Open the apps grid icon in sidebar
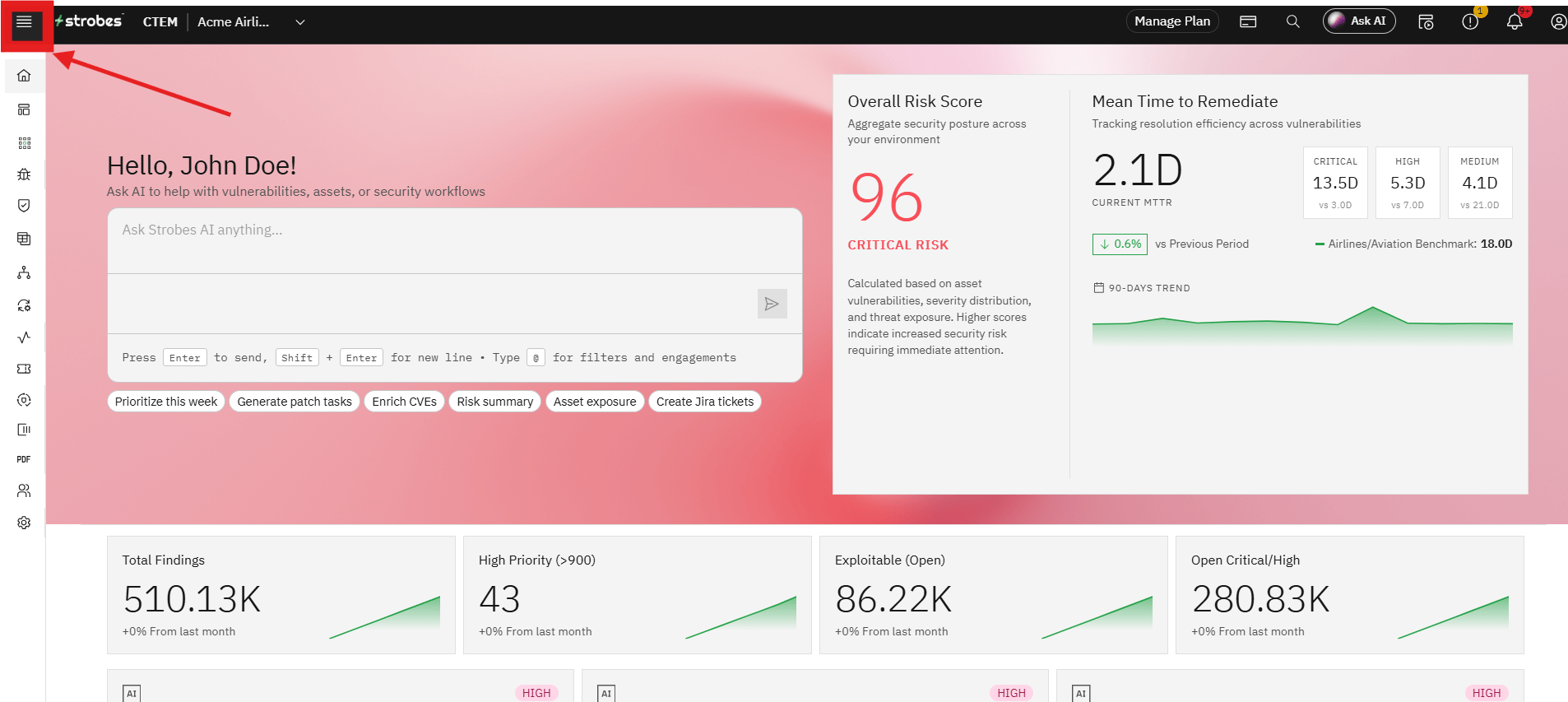This screenshot has height=702, width=1568. pyautogui.click(x=24, y=143)
